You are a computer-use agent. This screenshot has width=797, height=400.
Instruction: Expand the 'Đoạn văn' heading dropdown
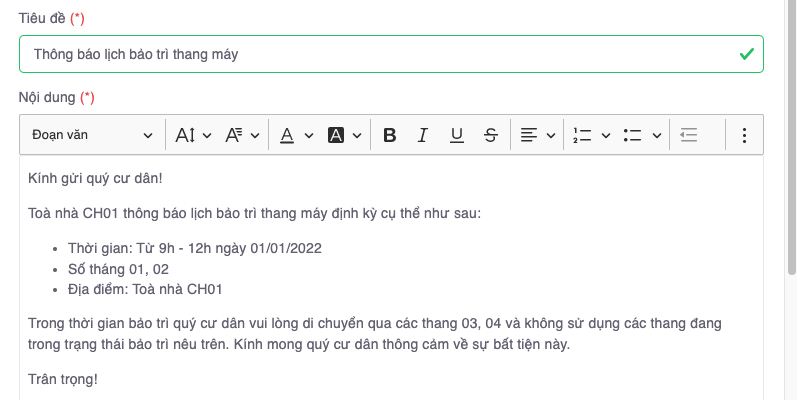[x=92, y=135]
